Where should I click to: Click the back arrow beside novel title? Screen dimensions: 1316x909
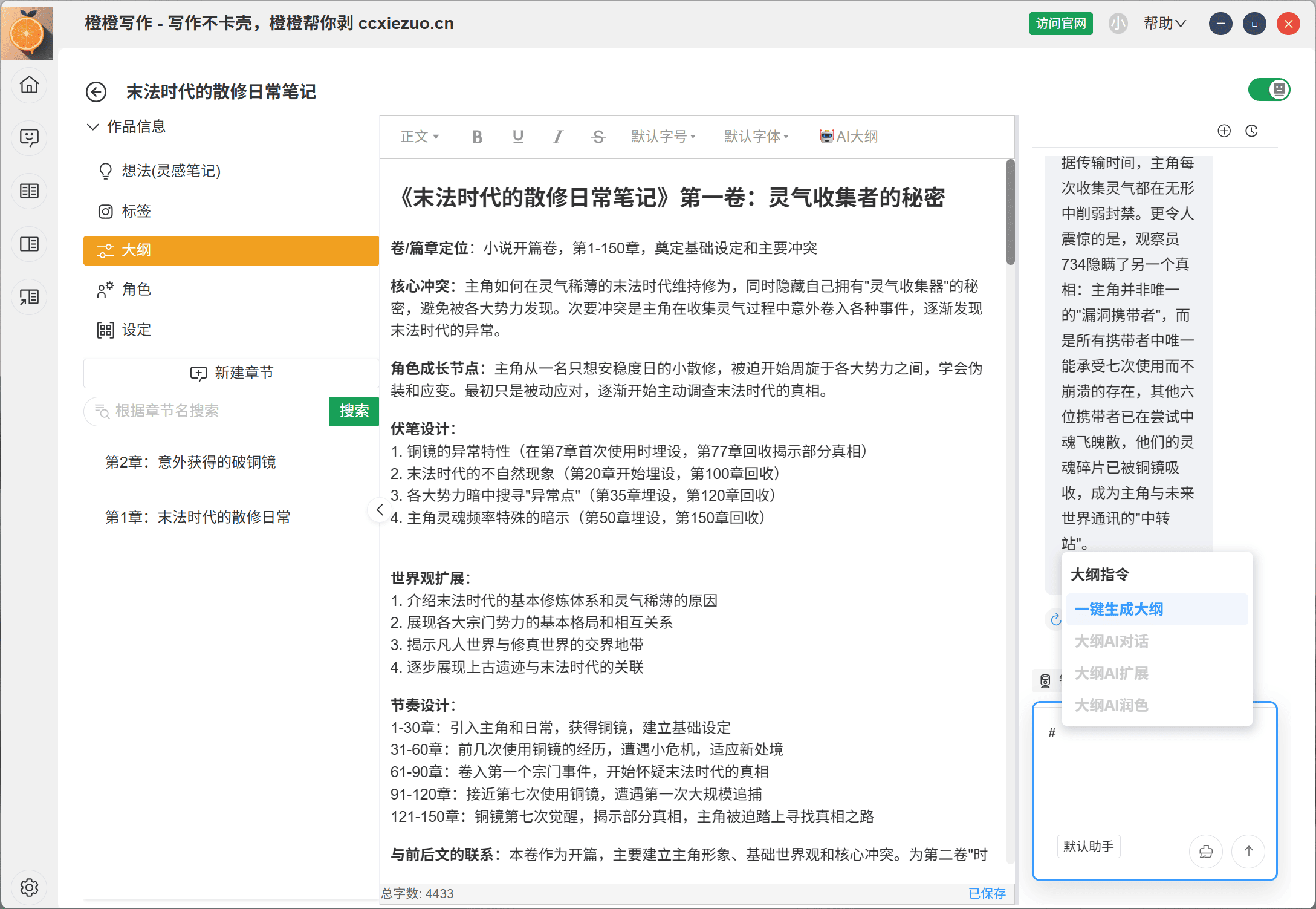click(x=96, y=92)
